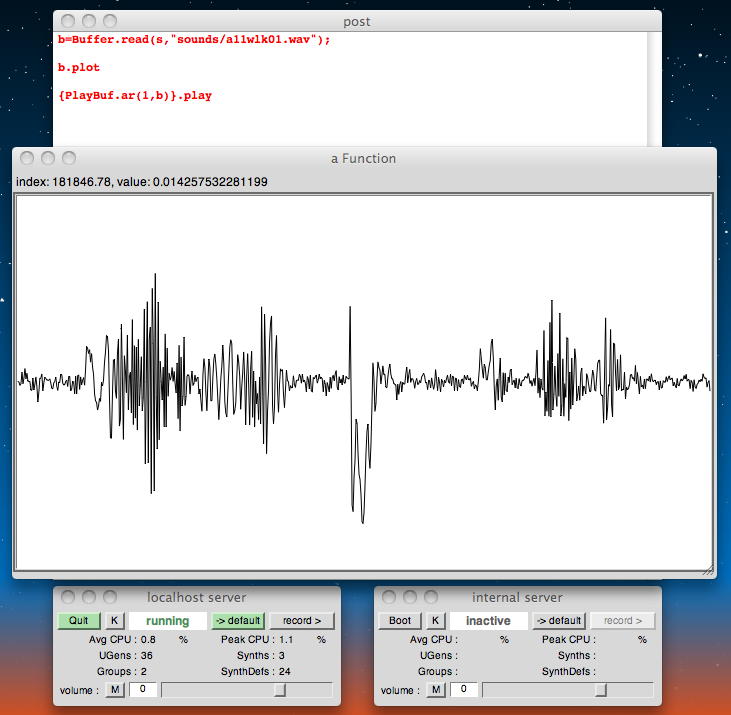Click the 'a Function' window title bar
731x715 pixels.
tap(364, 158)
